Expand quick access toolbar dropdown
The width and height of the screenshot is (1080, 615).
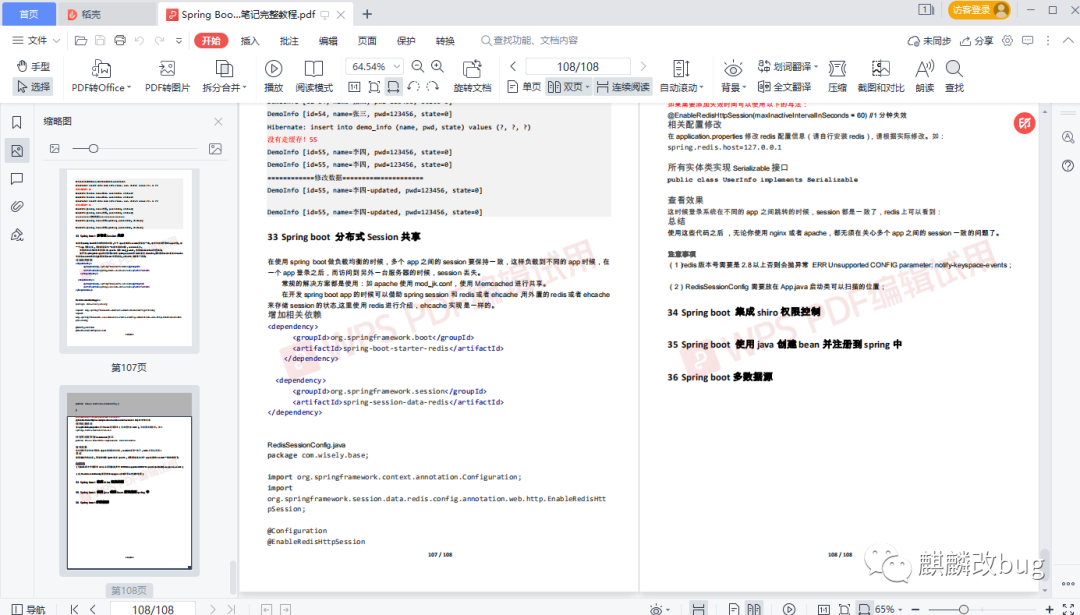click(x=178, y=41)
